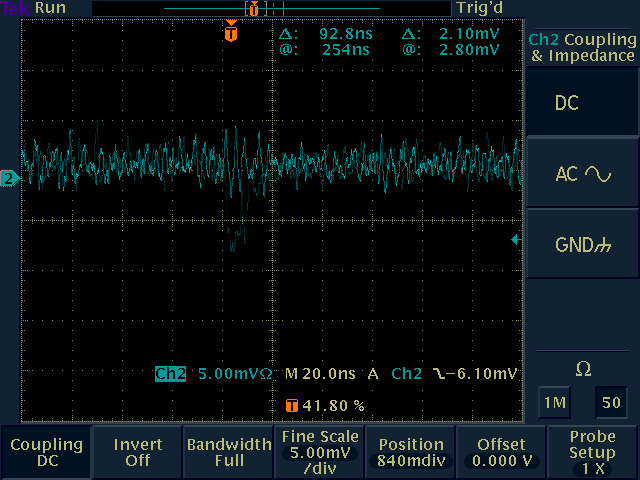Click the Tek logo
The image size is (640, 480).
point(16,8)
